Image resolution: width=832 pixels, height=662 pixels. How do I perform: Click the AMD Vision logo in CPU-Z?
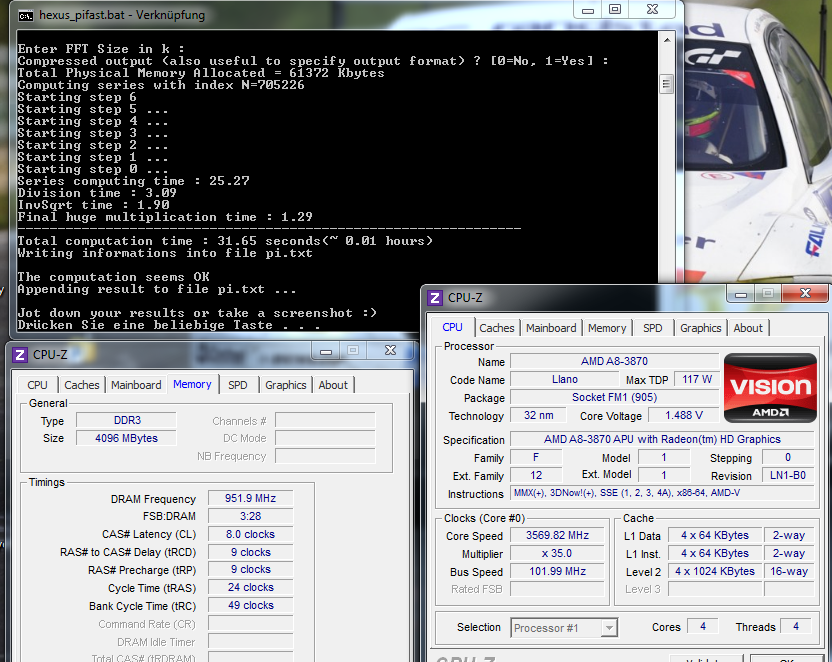click(770, 388)
